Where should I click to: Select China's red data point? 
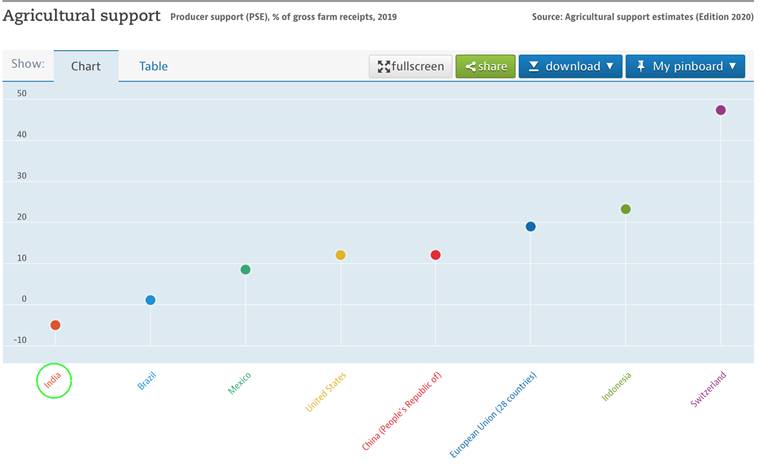435,255
